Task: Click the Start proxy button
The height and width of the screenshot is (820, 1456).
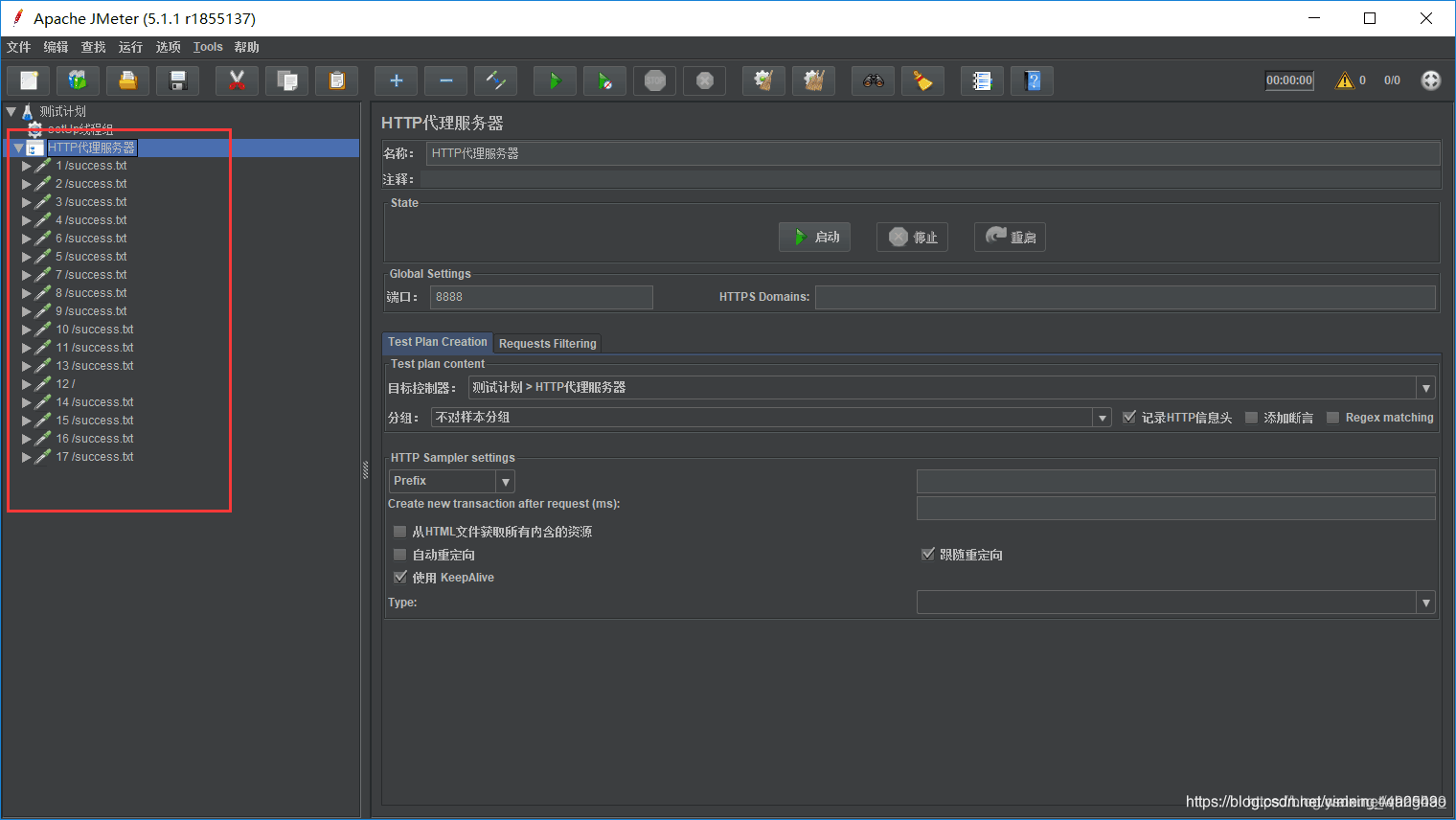Action: tap(814, 237)
